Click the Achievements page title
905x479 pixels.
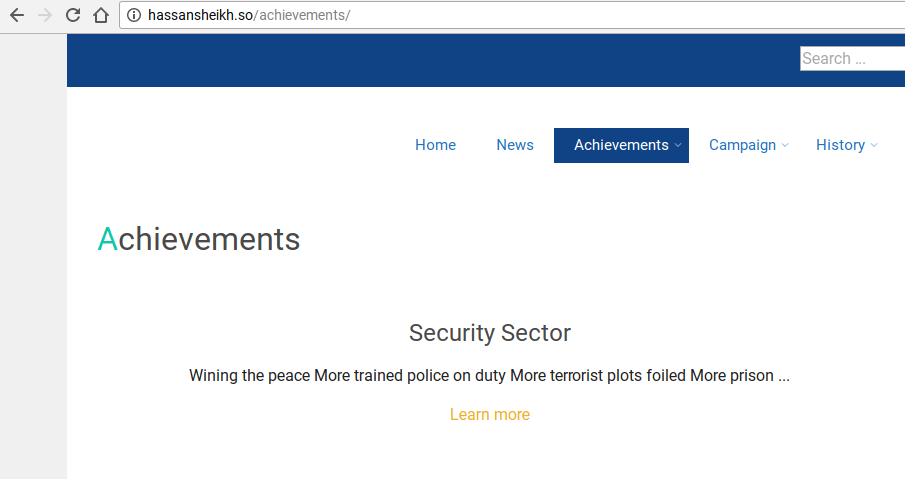point(199,240)
